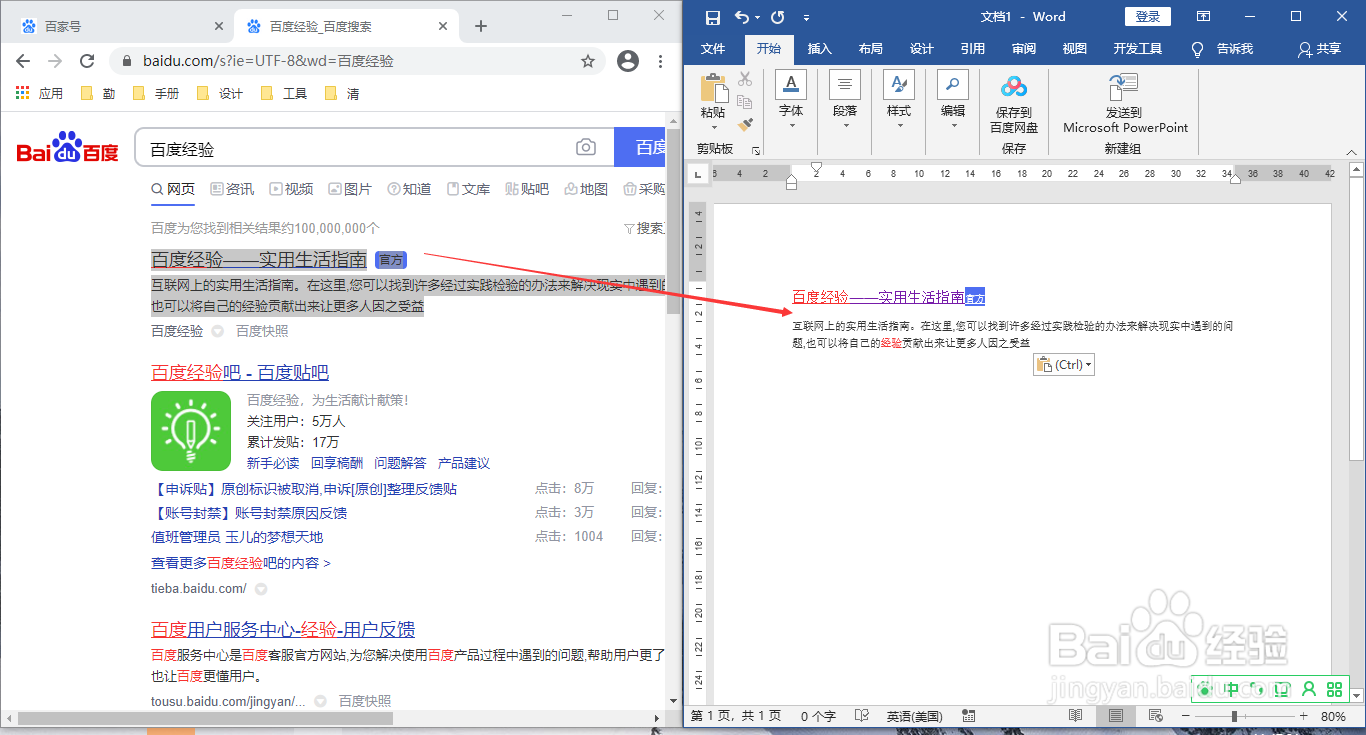Open the File tab in Word

click(x=713, y=49)
